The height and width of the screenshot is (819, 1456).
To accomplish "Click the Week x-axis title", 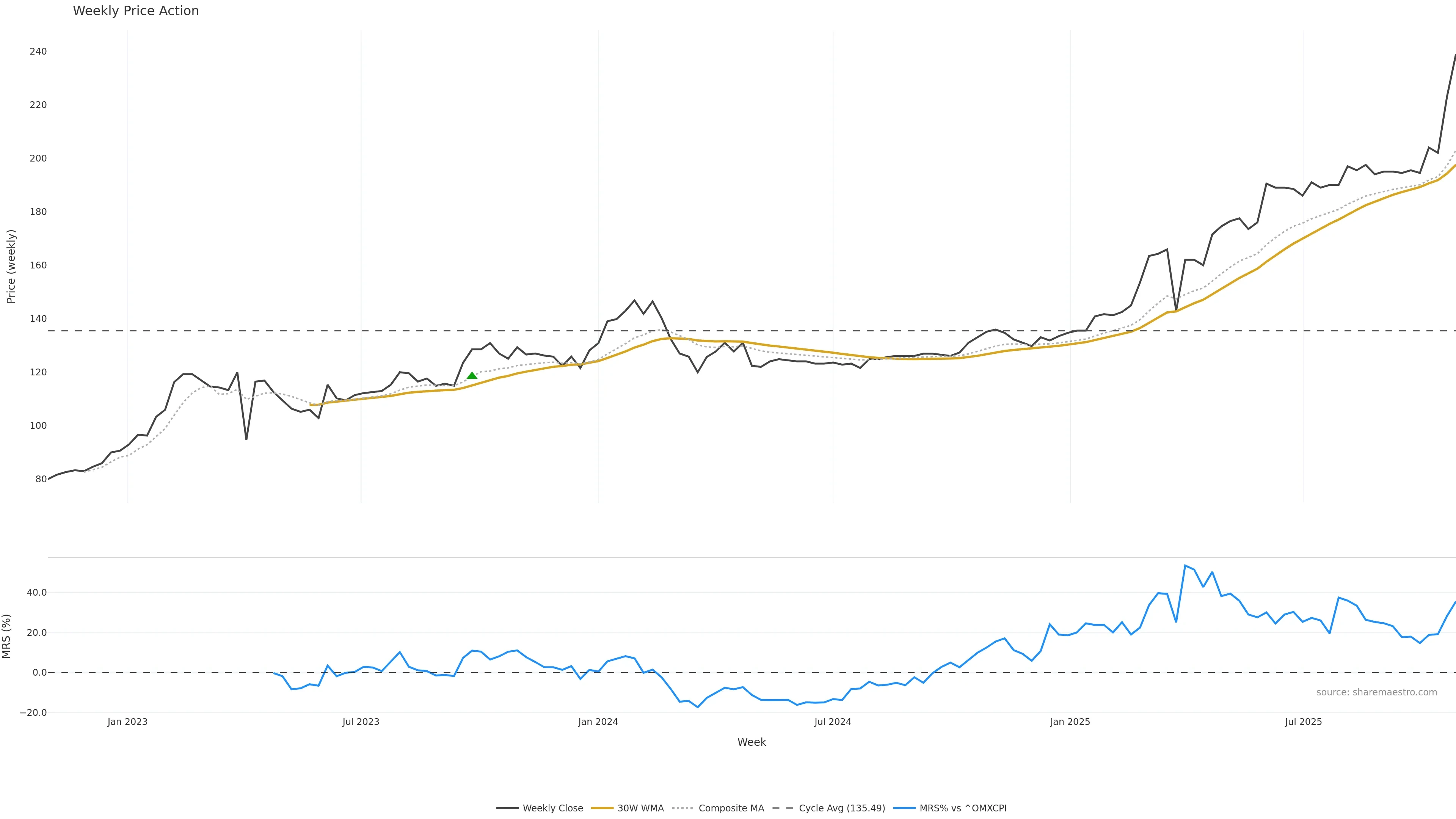I will point(751,742).
